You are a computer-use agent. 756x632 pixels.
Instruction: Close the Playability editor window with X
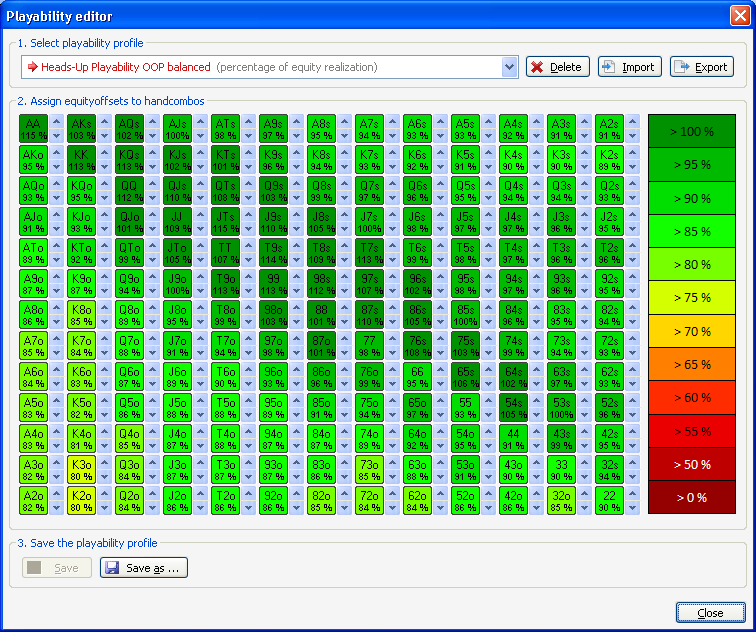point(740,15)
